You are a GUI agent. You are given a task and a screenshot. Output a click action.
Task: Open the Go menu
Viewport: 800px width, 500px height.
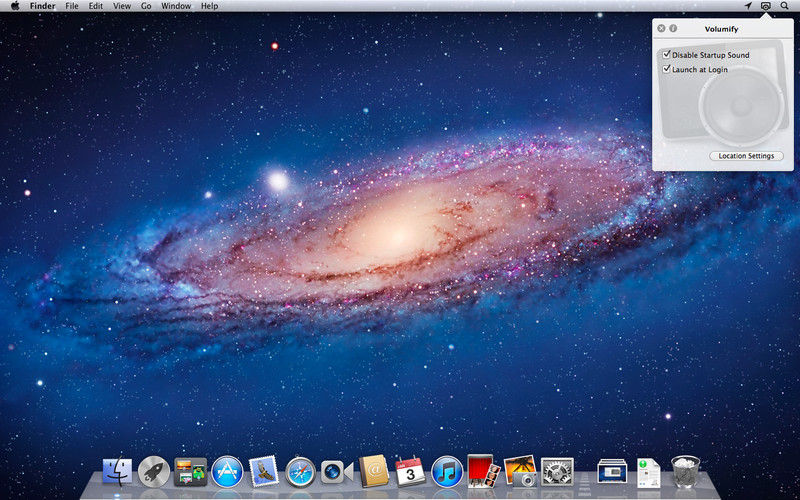pyautogui.click(x=146, y=6)
